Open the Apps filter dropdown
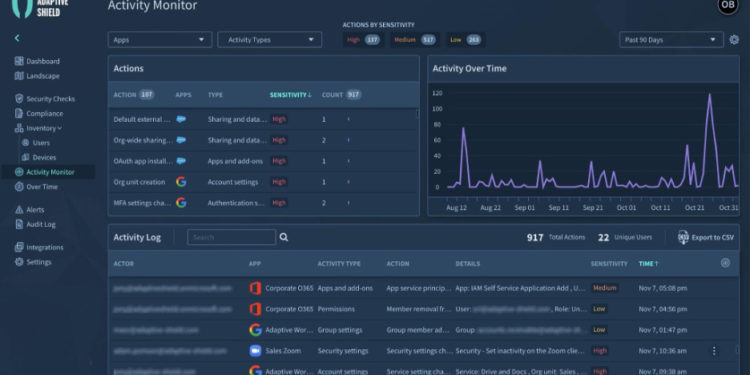The image size is (750, 375). 160,40
